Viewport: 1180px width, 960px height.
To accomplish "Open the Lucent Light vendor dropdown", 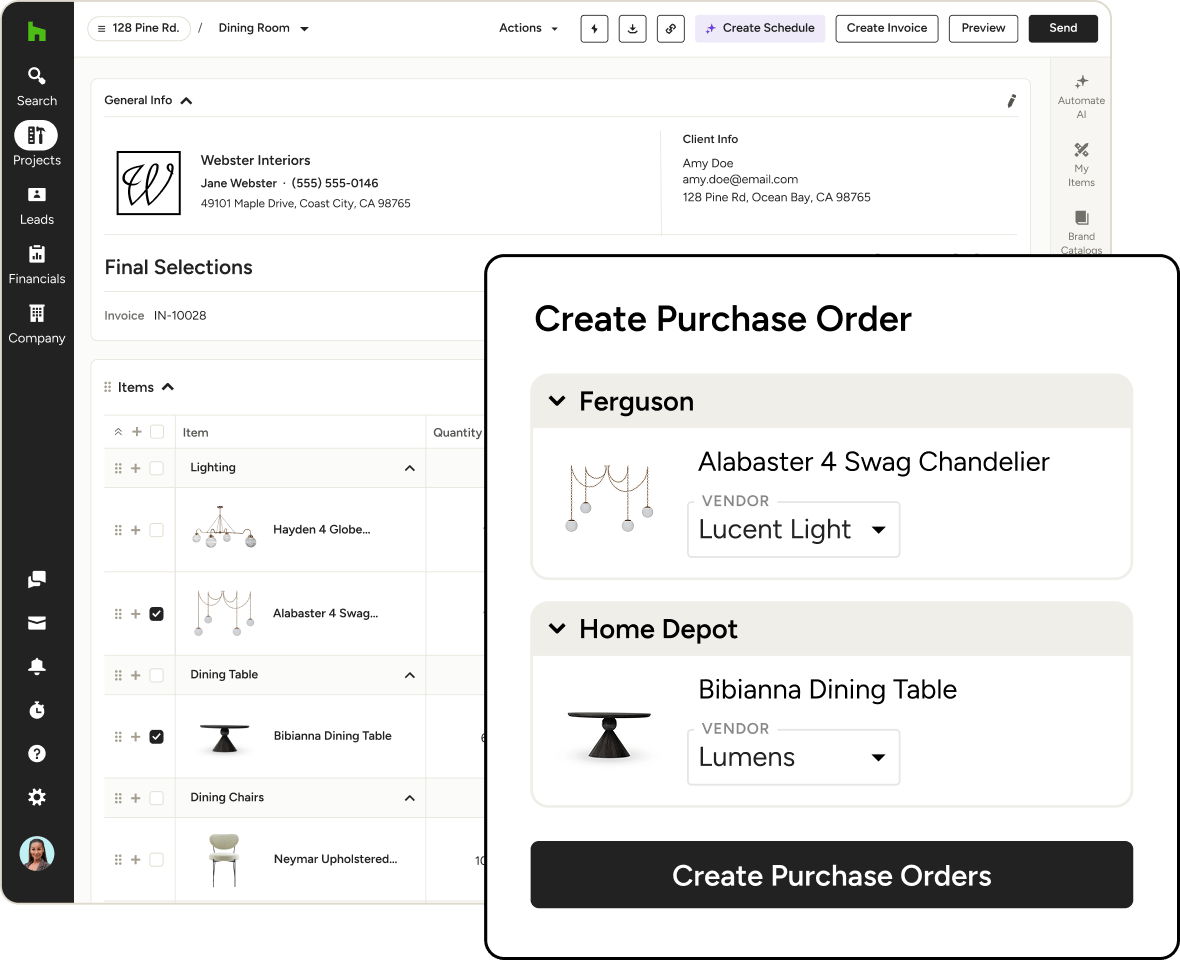I will (793, 530).
